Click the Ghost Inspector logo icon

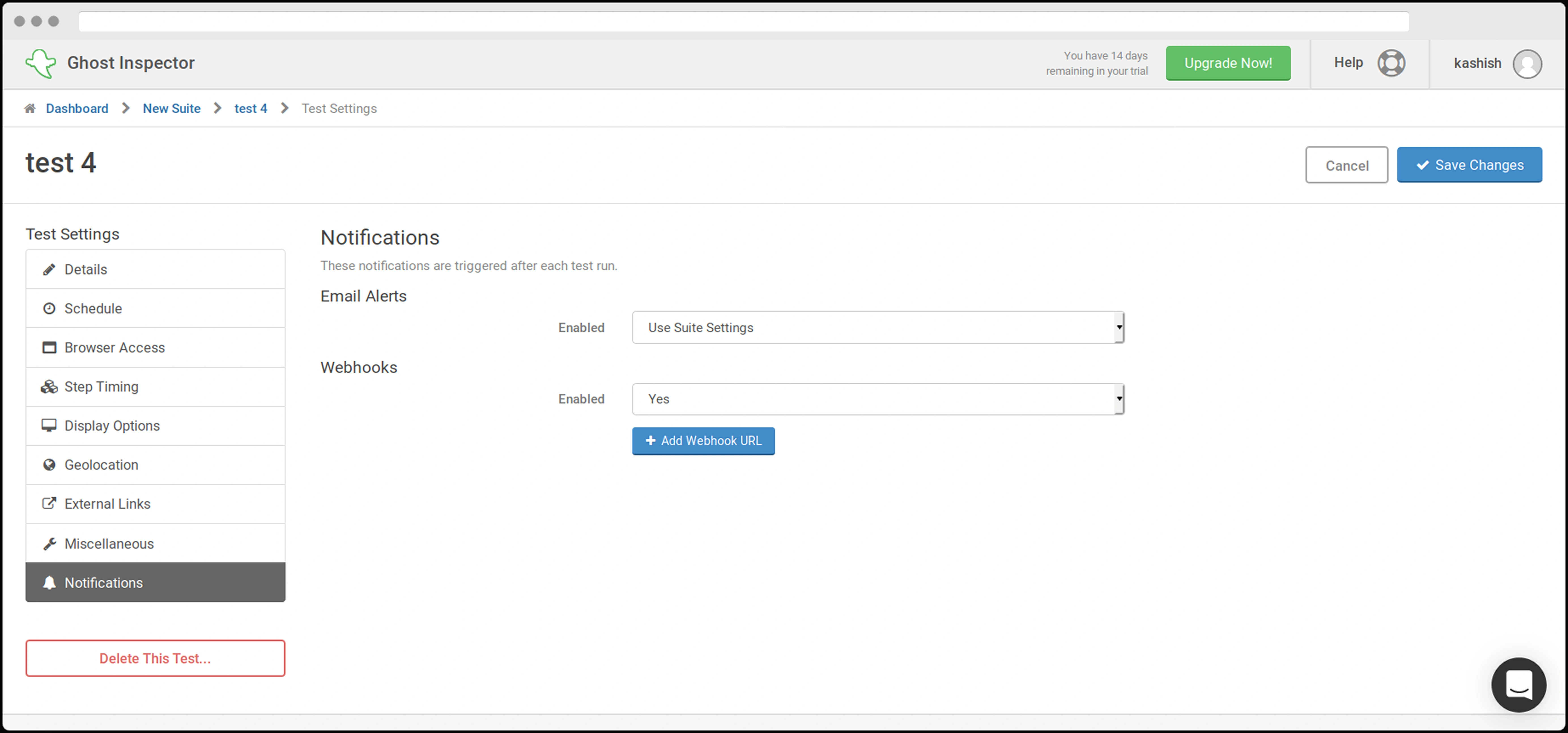40,63
